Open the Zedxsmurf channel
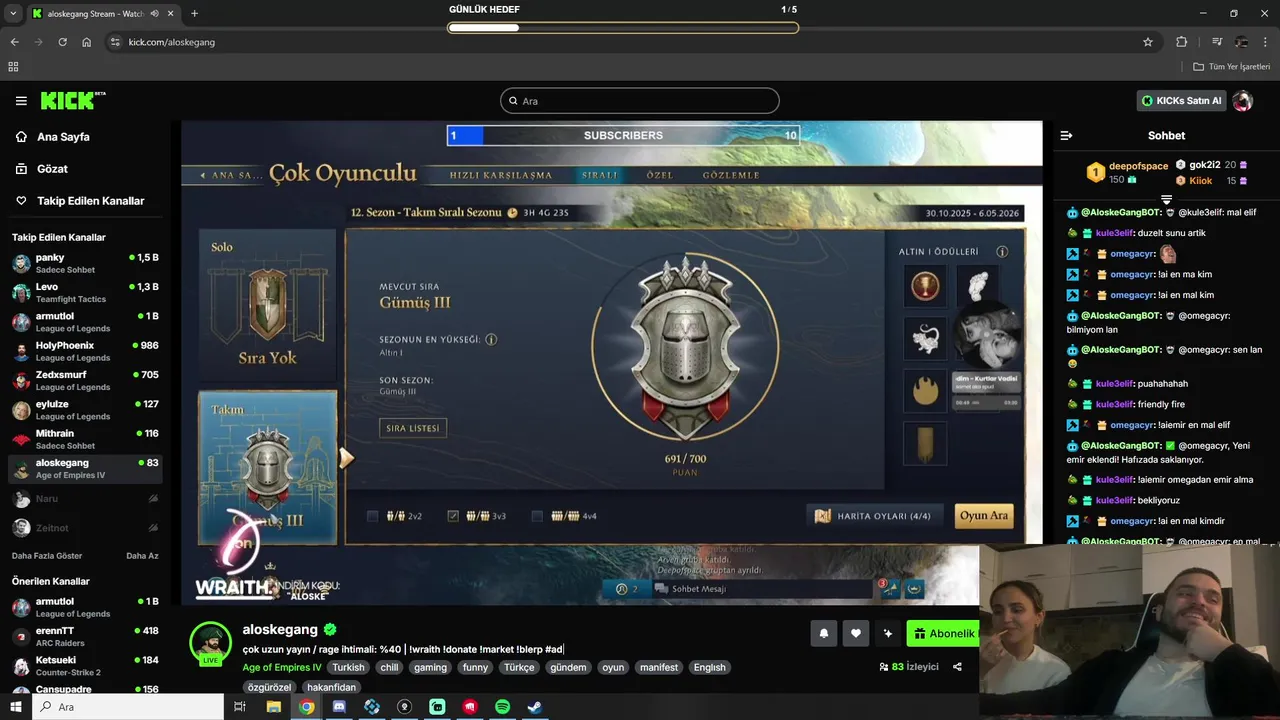The image size is (1280, 720). [85, 381]
